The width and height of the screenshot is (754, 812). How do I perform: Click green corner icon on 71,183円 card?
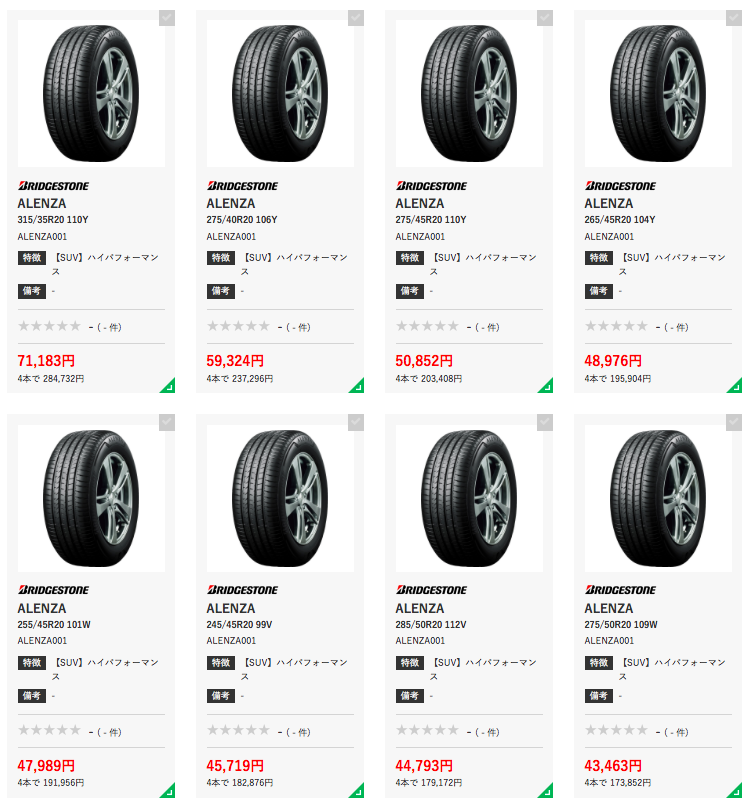169,386
